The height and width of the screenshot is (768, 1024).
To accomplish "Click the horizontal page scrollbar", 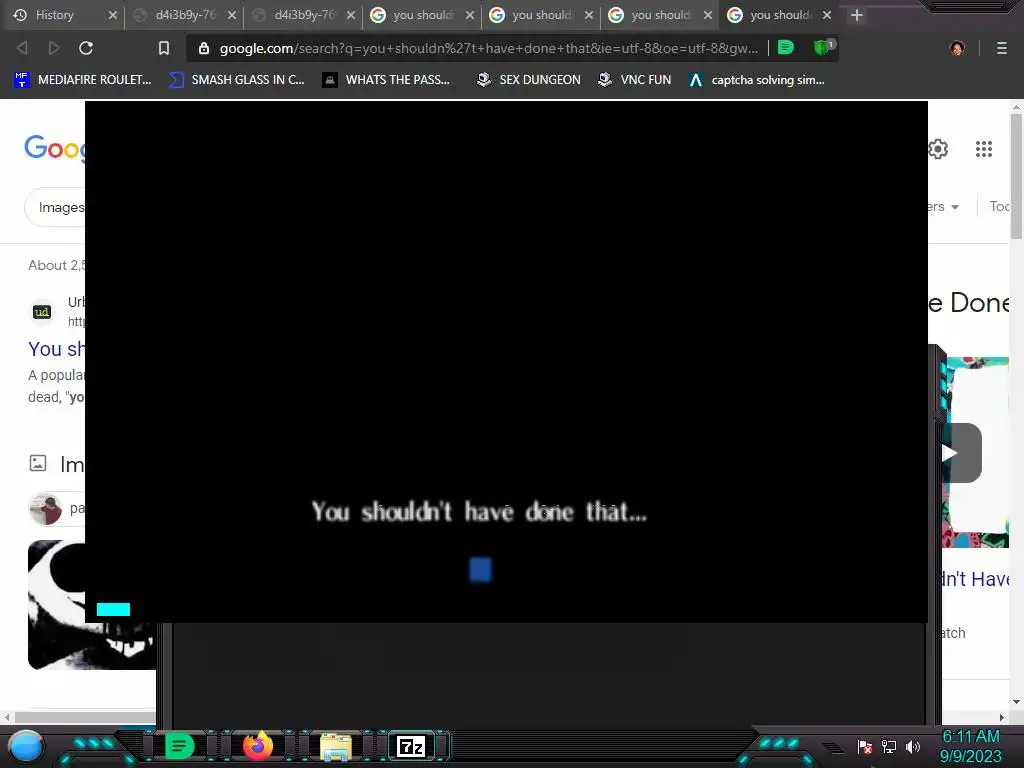I will pos(85,717).
